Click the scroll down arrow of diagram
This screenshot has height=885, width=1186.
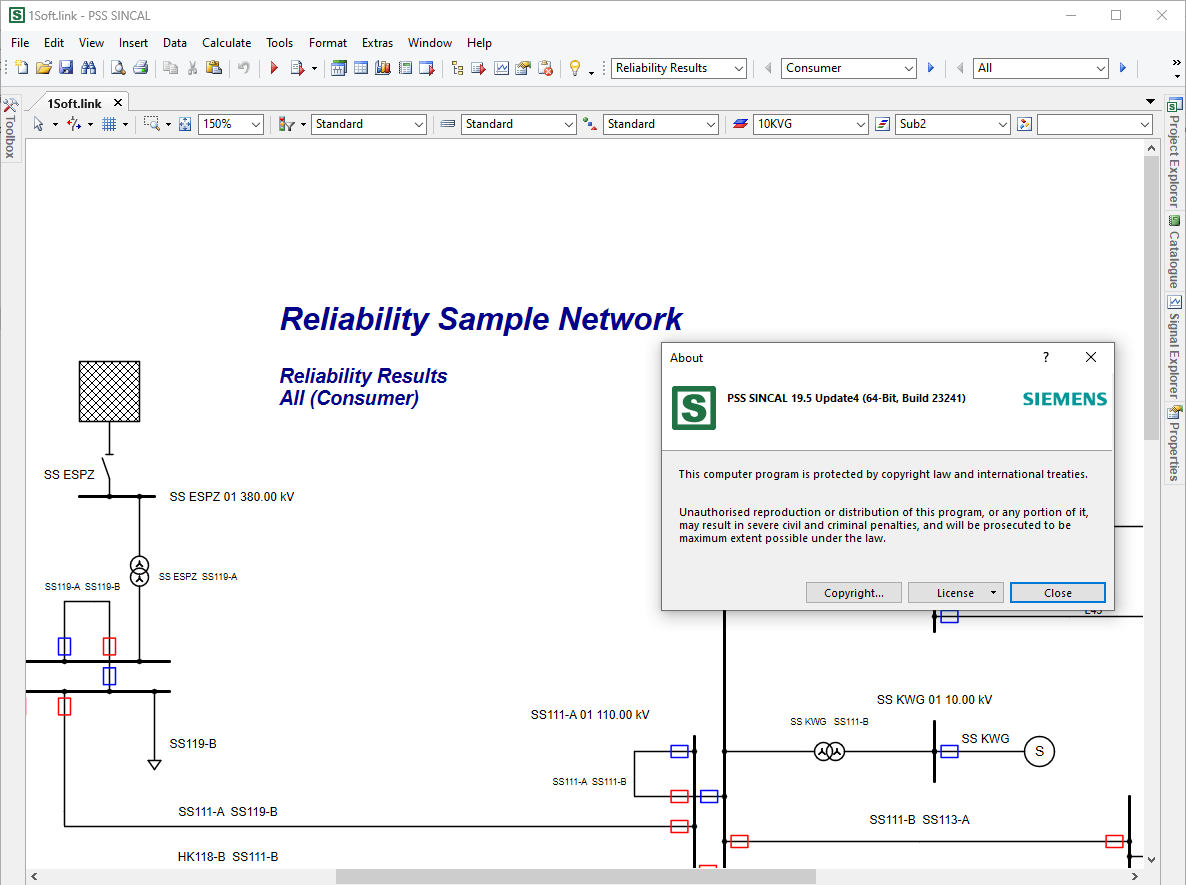tap(1151, 859)
